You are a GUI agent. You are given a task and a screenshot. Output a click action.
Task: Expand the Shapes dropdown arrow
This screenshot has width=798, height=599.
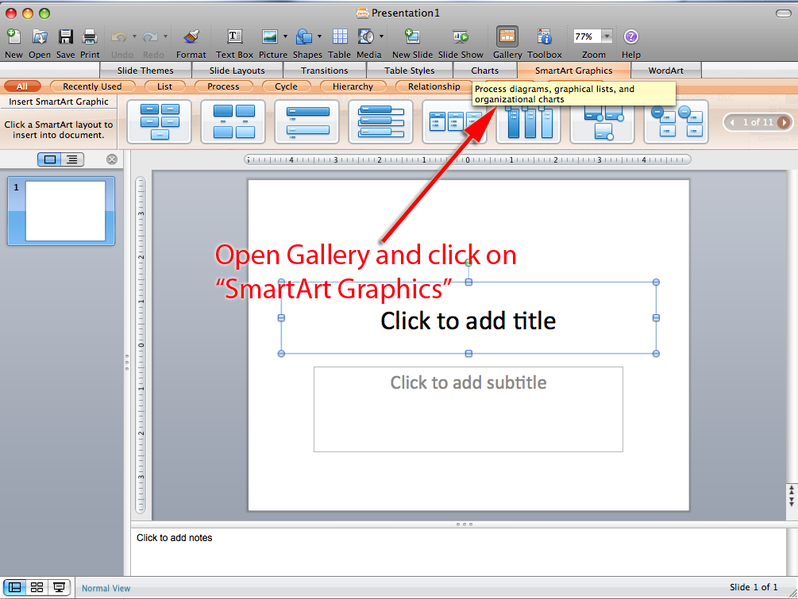click(319, 37)
